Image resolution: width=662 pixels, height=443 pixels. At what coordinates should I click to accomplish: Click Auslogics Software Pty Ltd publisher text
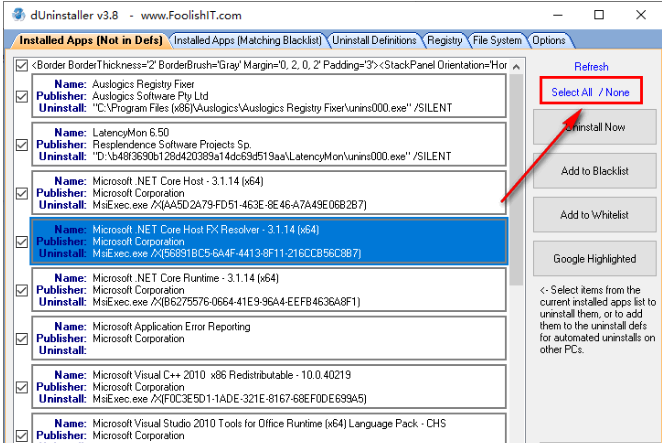[150, 96]
